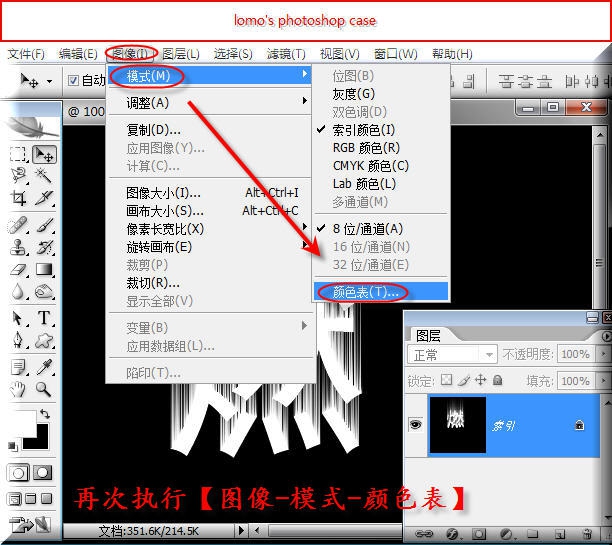Screen dimensions: 612x545
Task: Open the 图层(L) menu
Action: pos(181,53)
